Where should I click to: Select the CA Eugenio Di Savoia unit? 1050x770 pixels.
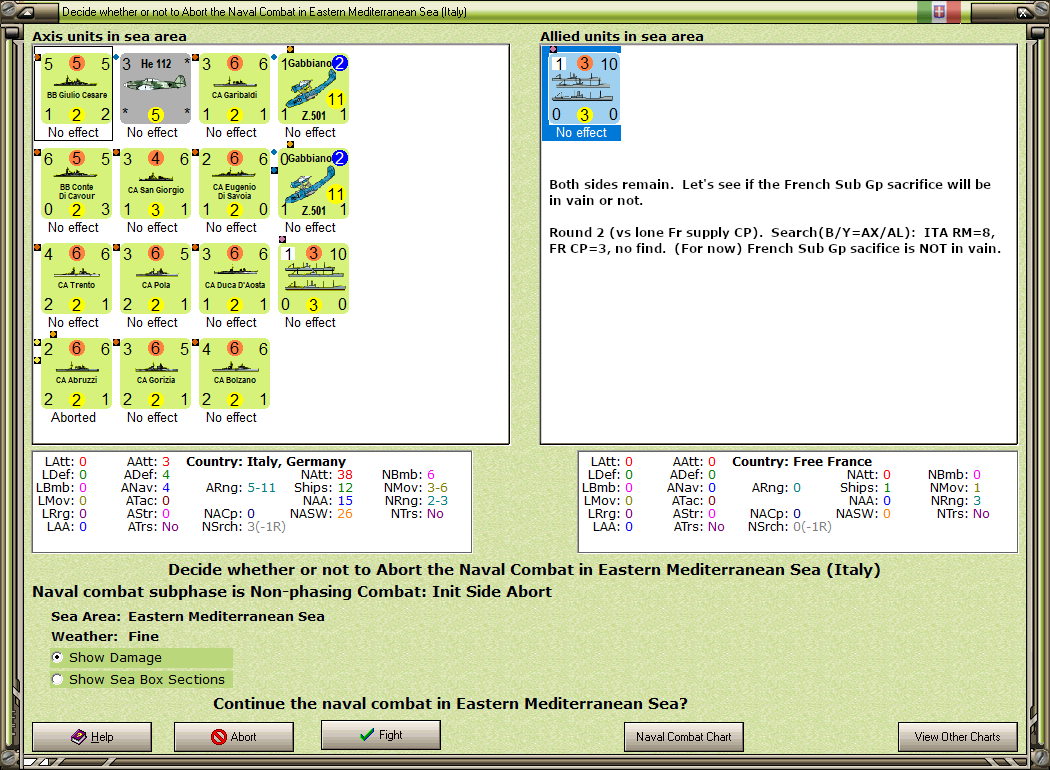234,184
